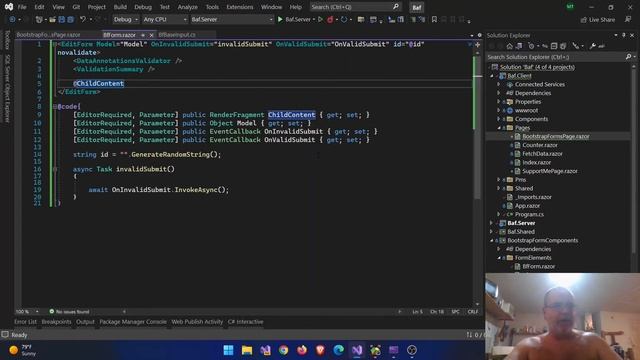Click the Save All icon in toolbar
640x360 pixels.
coord(70,19)
